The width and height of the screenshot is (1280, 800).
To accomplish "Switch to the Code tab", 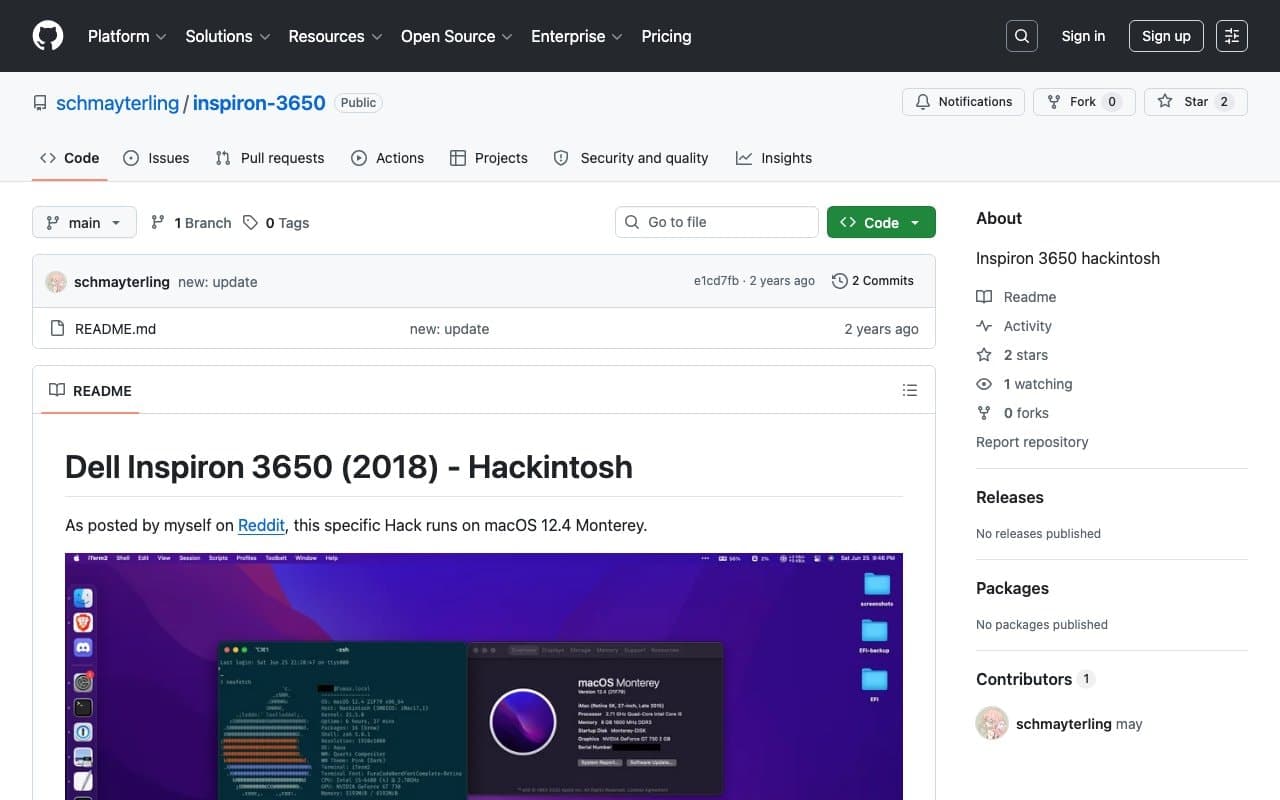I will pyautogui.click(x=70, y=158).
